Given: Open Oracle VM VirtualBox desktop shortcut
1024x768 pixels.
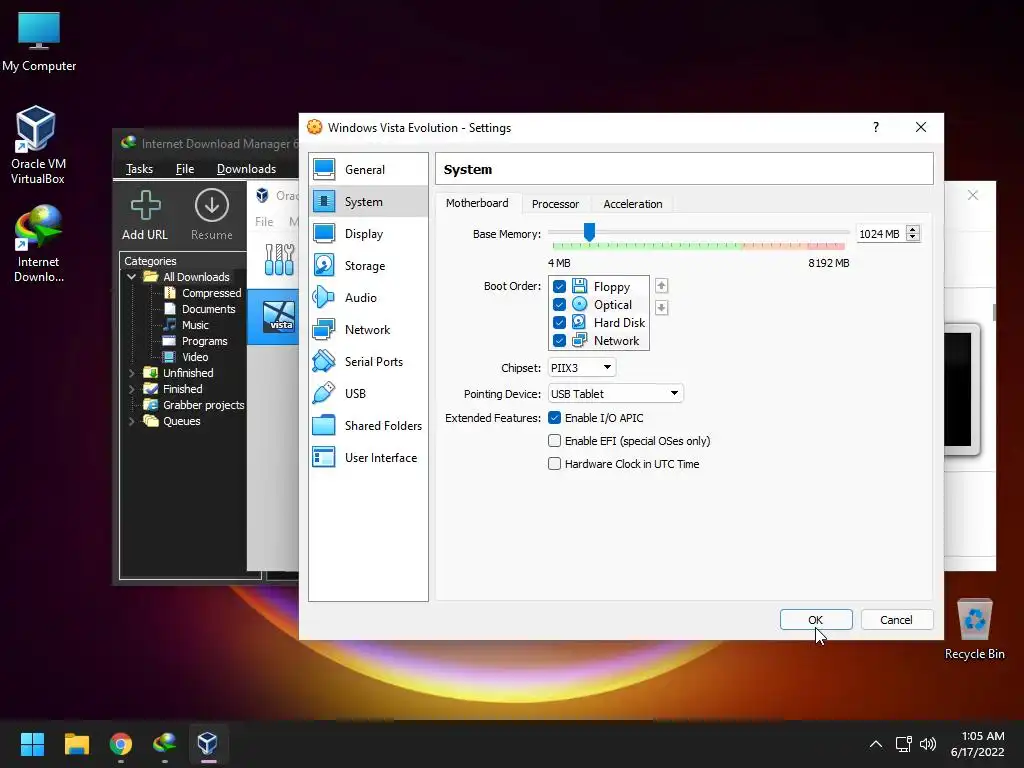Looking at the screenshot, I should pos(37,145).
